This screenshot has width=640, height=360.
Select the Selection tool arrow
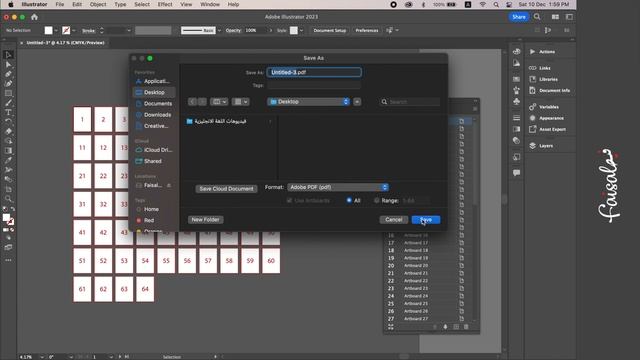8,55
